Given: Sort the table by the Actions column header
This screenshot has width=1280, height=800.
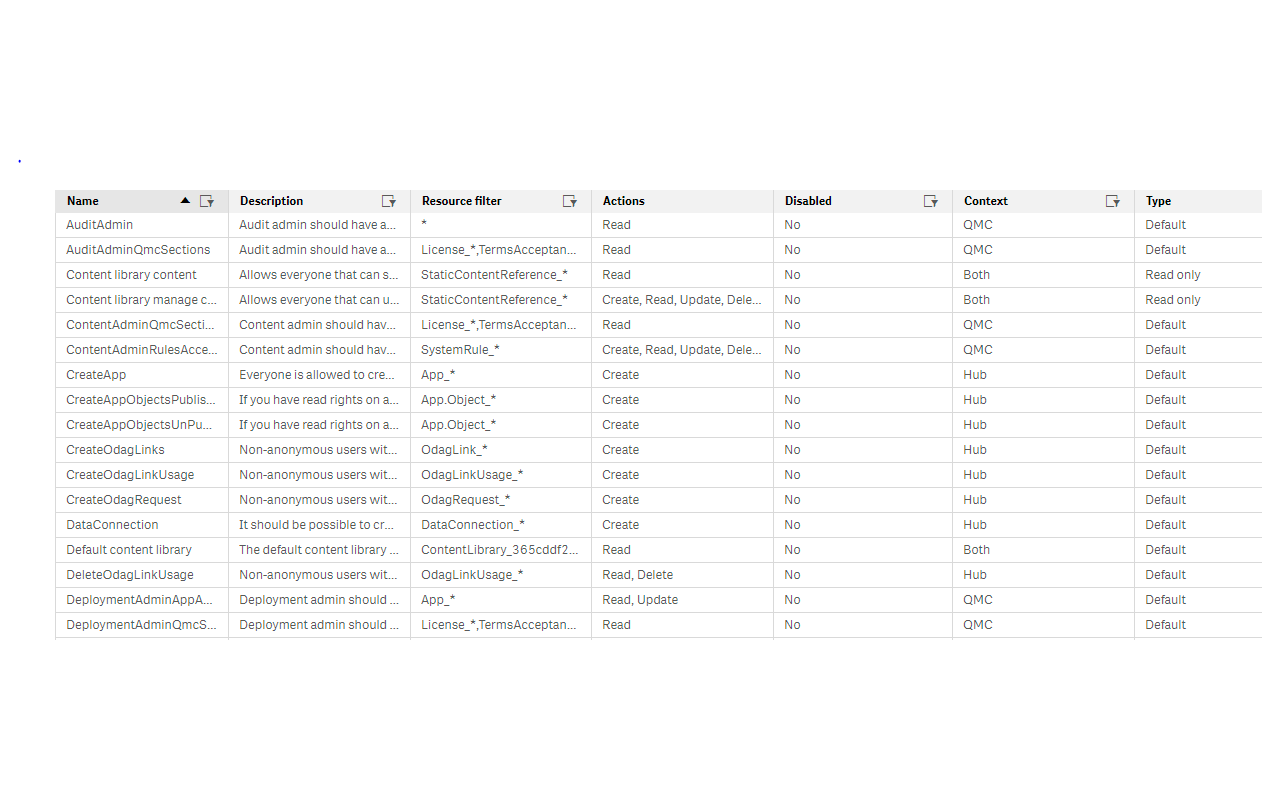Looking at the screenshot, I should pos(623,200).
